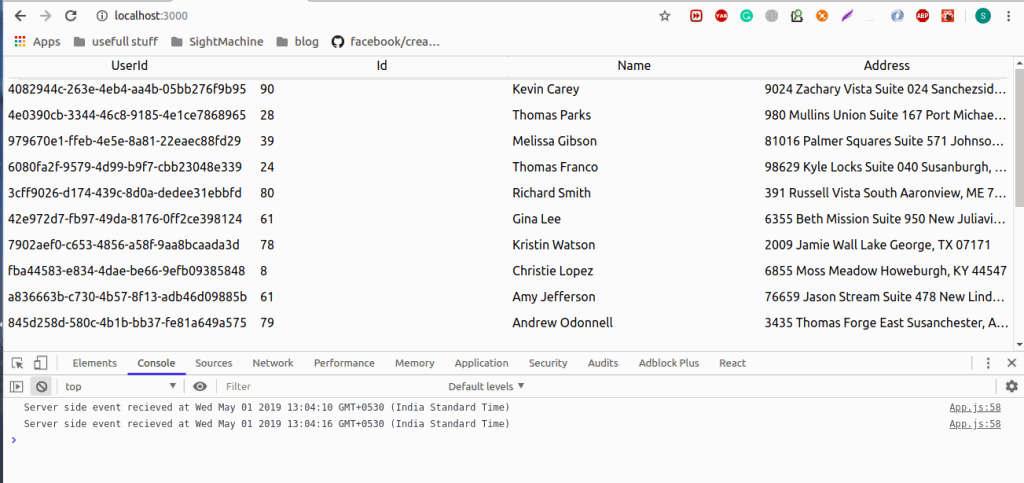Click the Kristin Watson cell

(x=554, y=245)
